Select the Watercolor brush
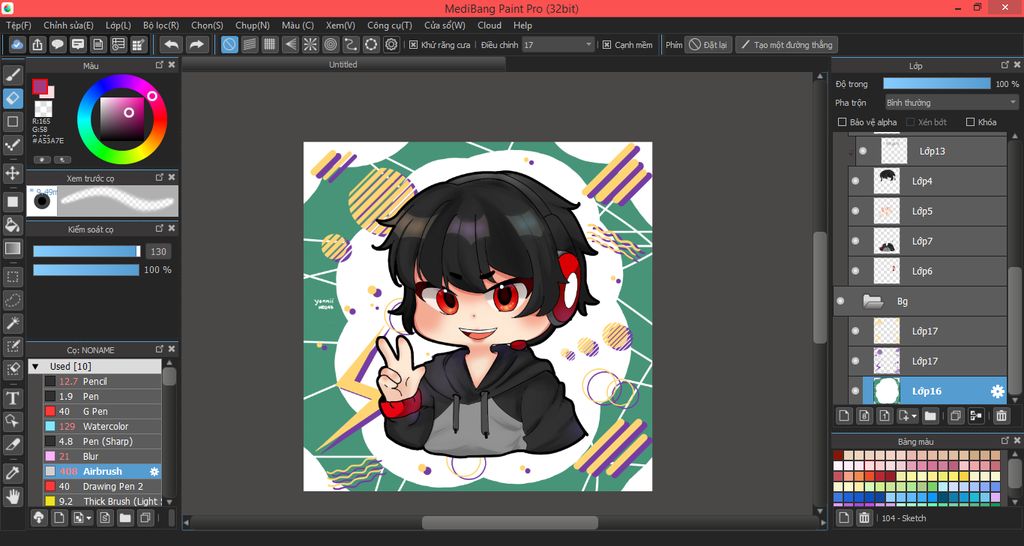The image size is (1024, 546). point(102,426)
